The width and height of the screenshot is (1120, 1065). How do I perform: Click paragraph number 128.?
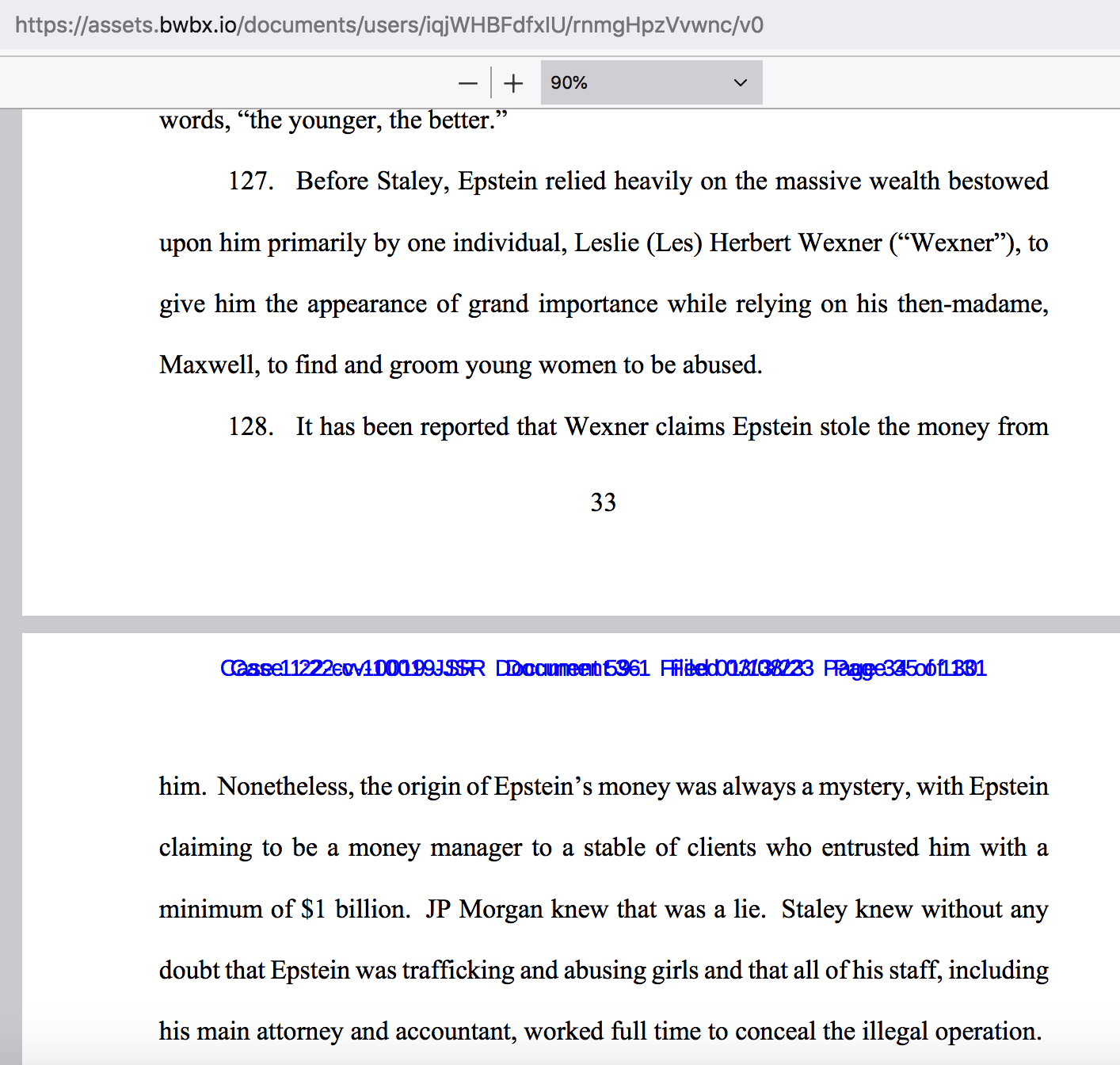[251, 427]
